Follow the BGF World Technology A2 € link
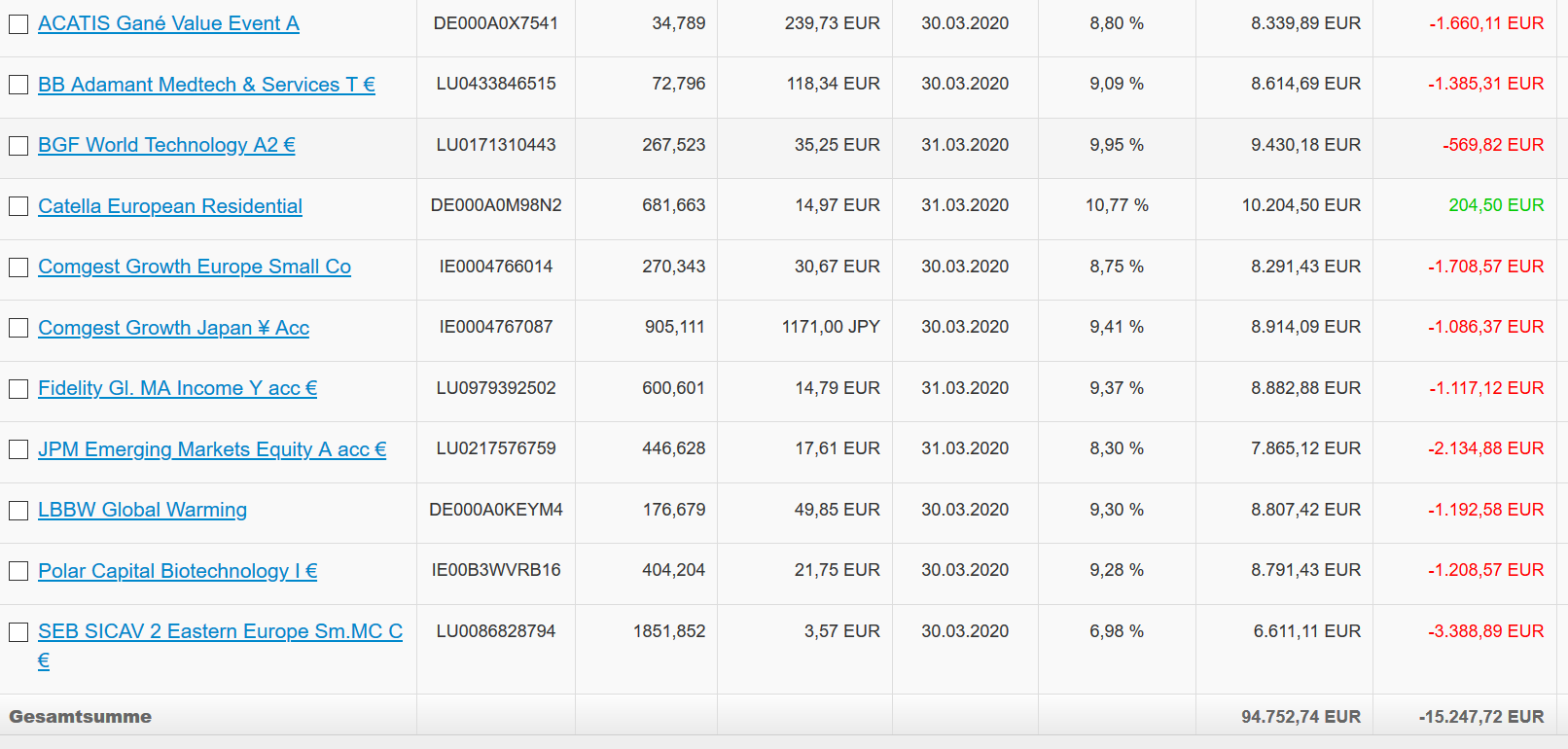The image size is (1568, 749). [166, 145]
